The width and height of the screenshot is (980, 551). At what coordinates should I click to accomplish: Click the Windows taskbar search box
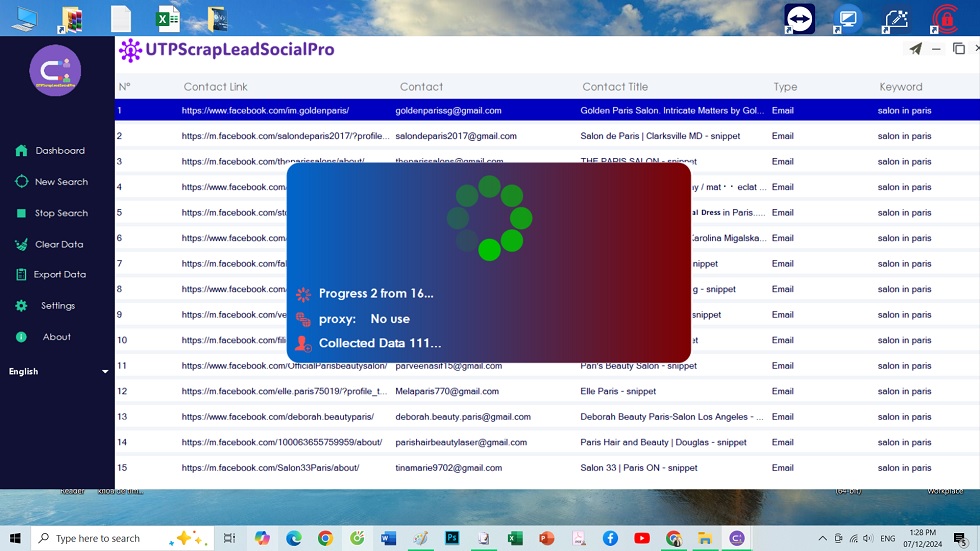(x=100, y=538)
